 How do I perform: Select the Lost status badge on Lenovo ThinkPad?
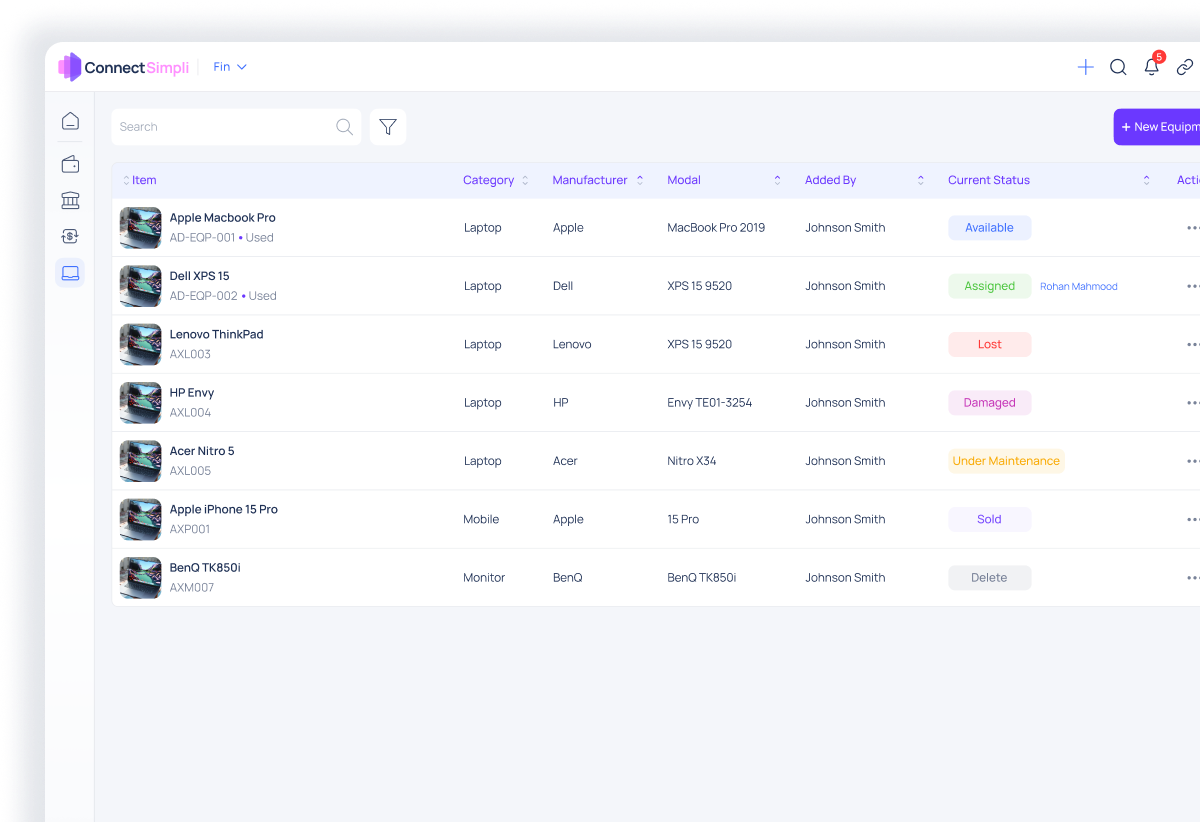(989, 344)
